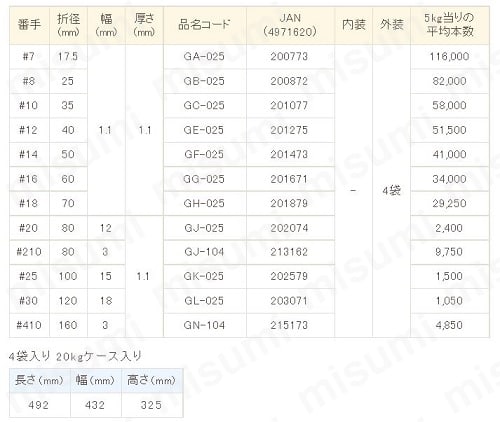Click the 5kg当りの平均本数 header
The height and width of the screenshot is (422, 500).
(x=449, y=25)
